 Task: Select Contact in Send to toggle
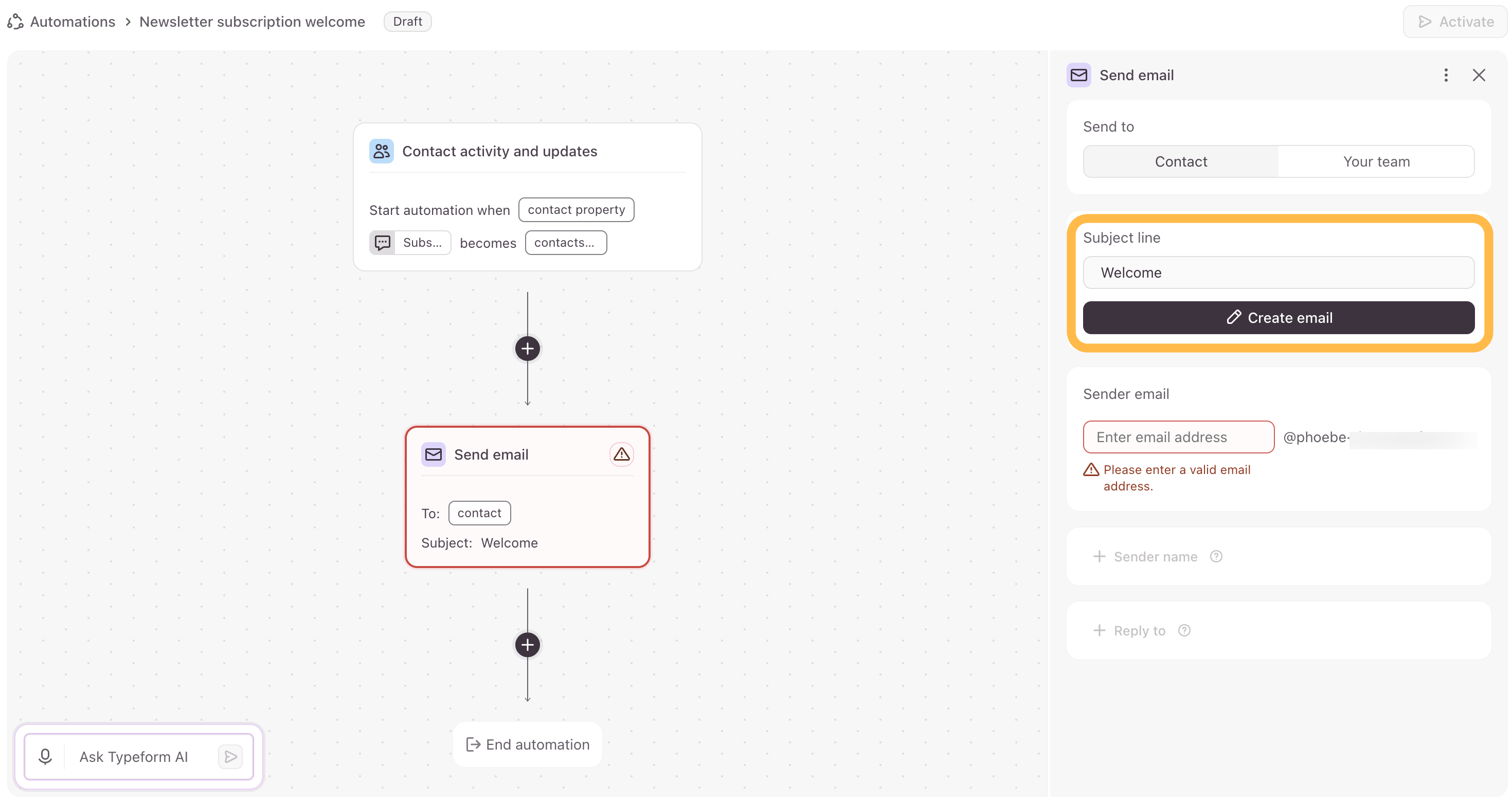tap(1180, 161)
